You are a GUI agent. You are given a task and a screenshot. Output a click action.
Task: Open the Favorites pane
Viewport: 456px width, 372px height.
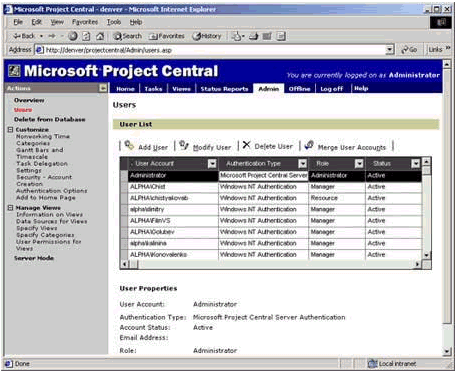167,36
